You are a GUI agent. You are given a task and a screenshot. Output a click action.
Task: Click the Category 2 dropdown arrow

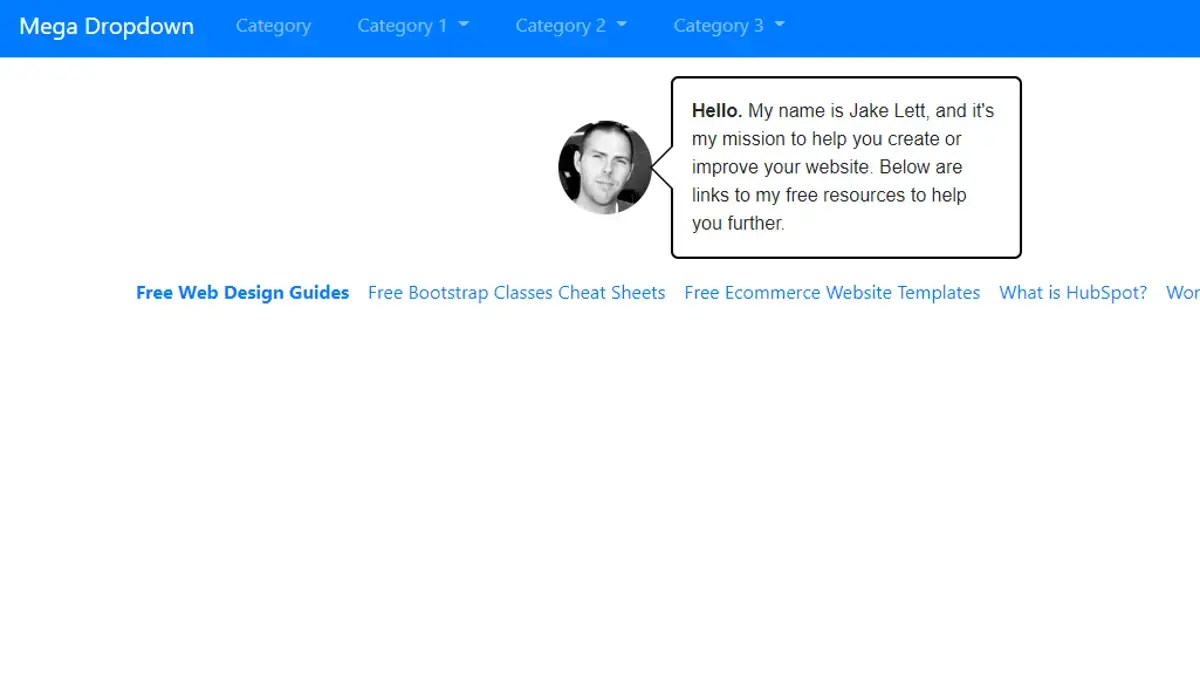[x=621, y=27]
